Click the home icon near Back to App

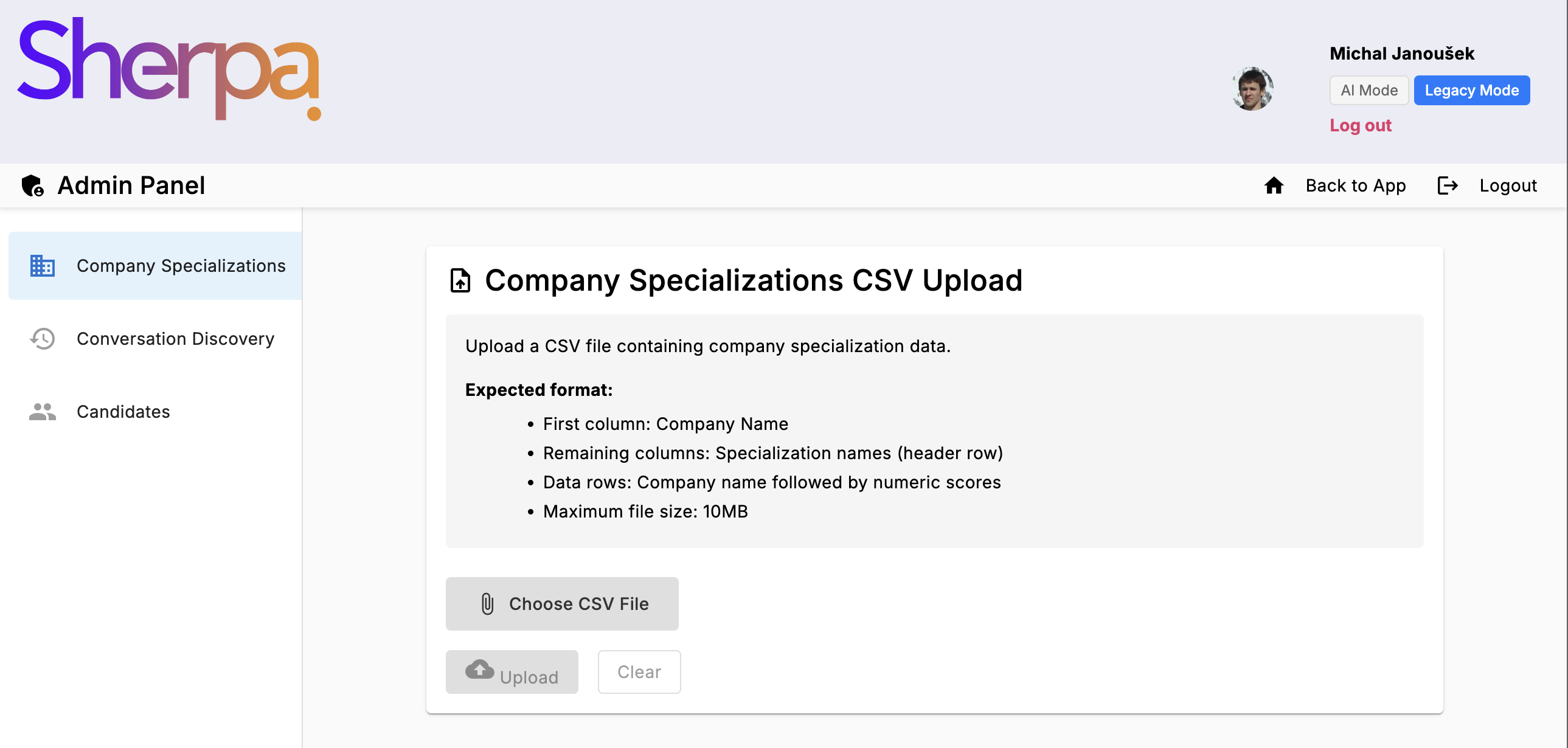tap(1274, 185)
